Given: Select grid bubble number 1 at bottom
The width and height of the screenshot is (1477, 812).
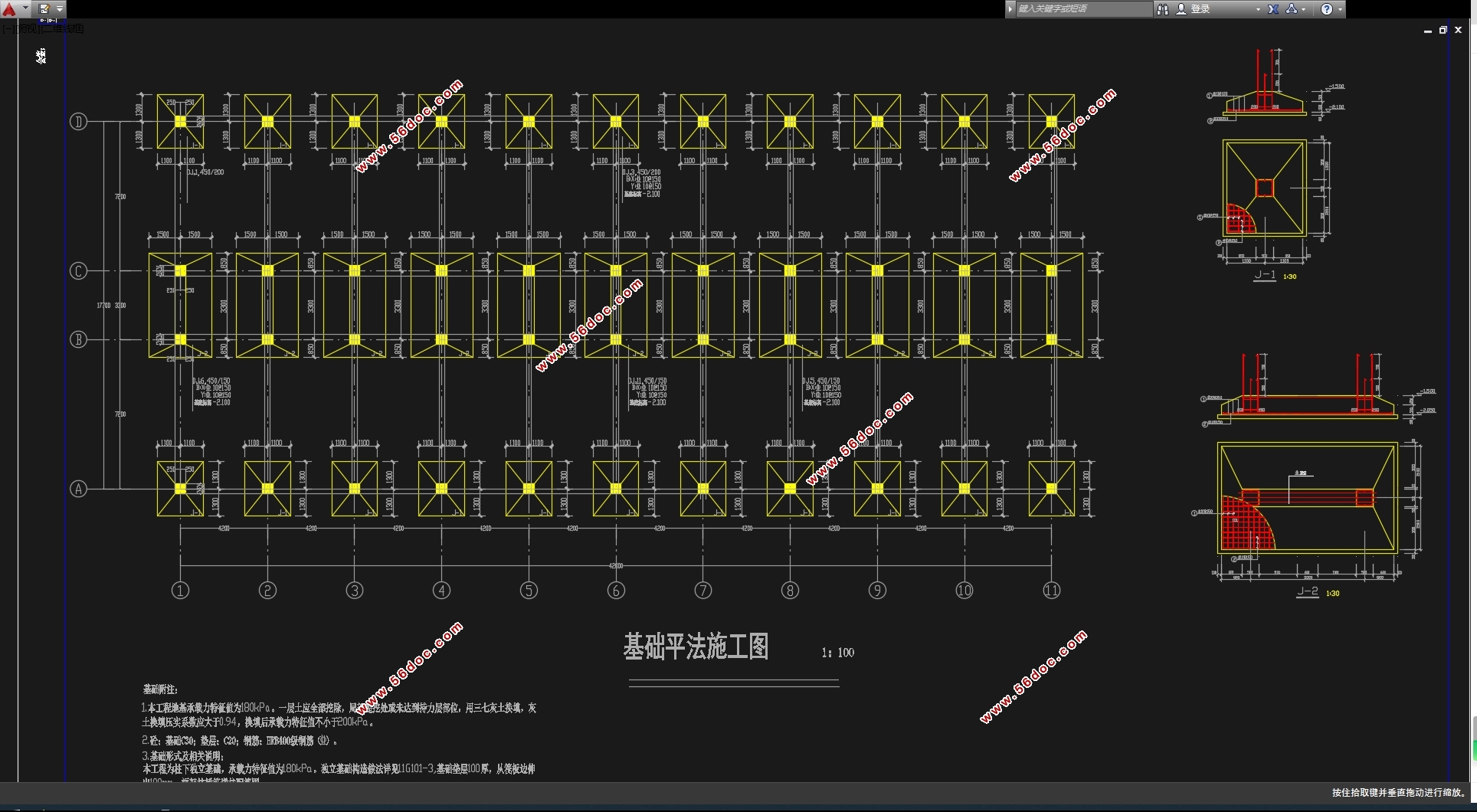Looking at the screenshot, I should click(180, 591).
